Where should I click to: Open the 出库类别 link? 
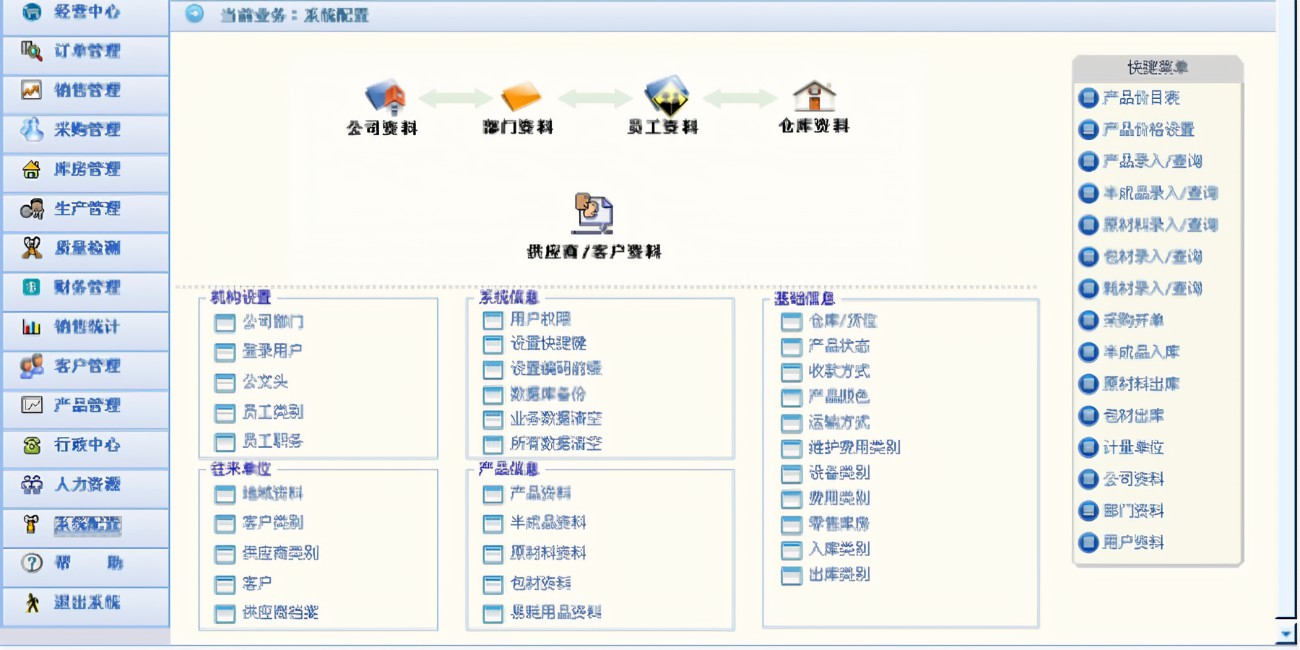pyautogui.click(x=839, y=575)
